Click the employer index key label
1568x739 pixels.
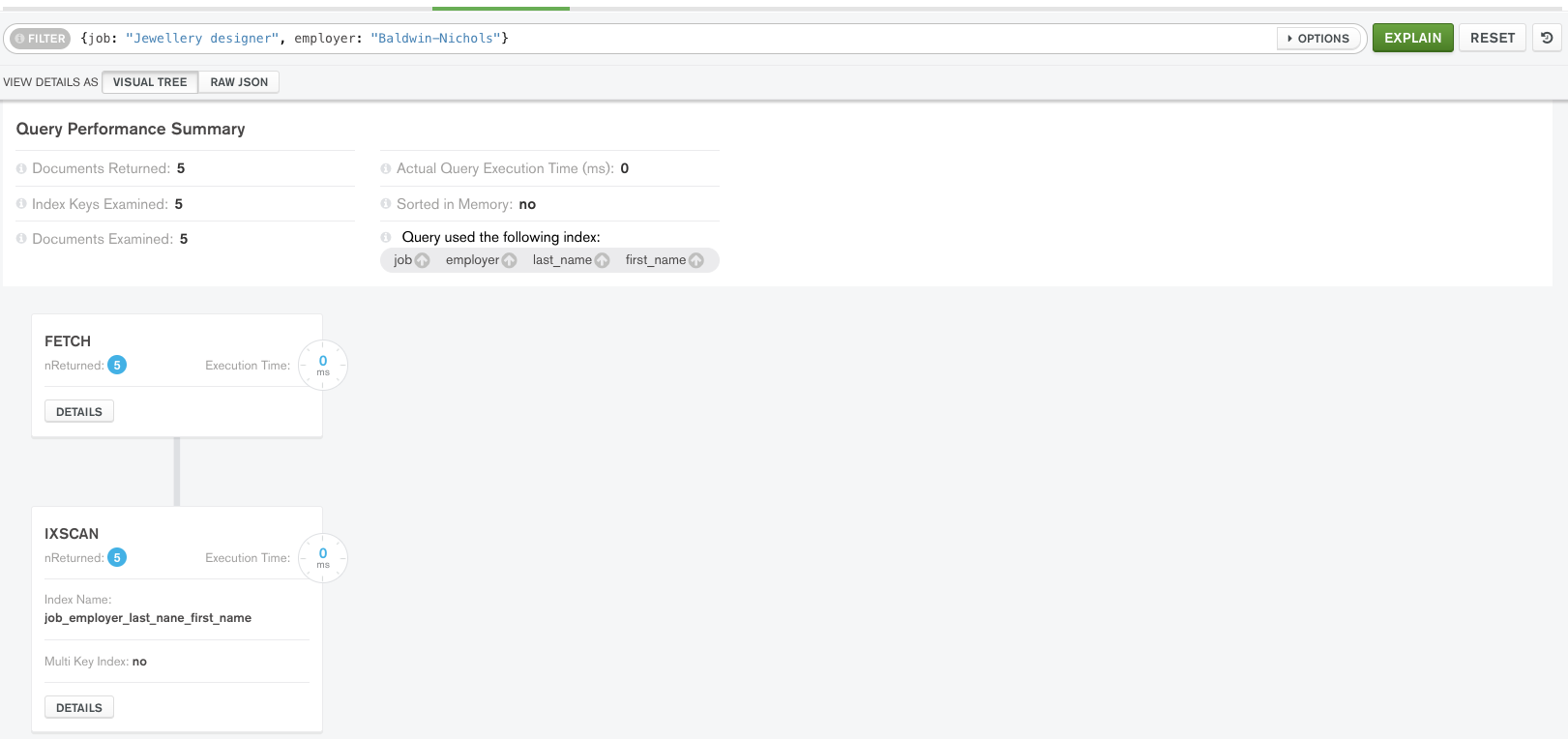472,260
